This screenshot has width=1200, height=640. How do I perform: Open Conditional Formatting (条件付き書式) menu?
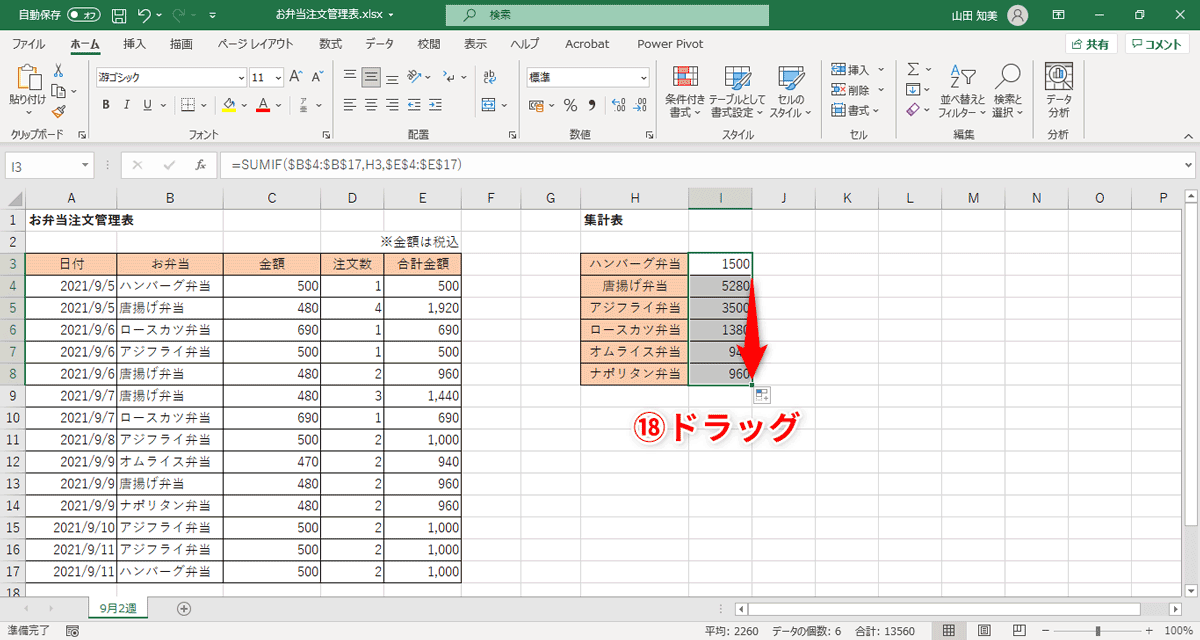pos(685,91)
